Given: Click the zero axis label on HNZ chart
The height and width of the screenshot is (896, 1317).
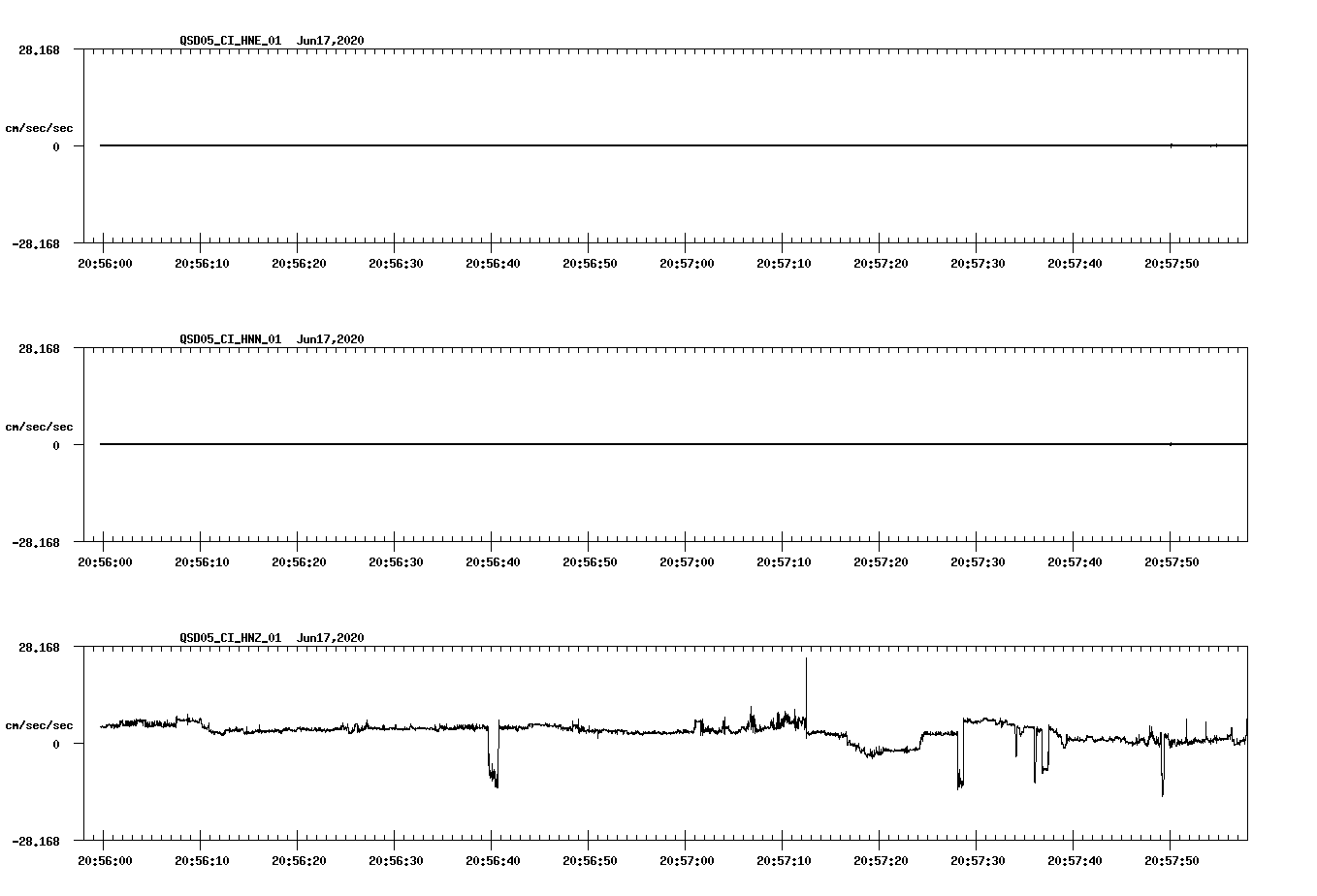Looking at the screenshot, I should (x=56, y=744).
